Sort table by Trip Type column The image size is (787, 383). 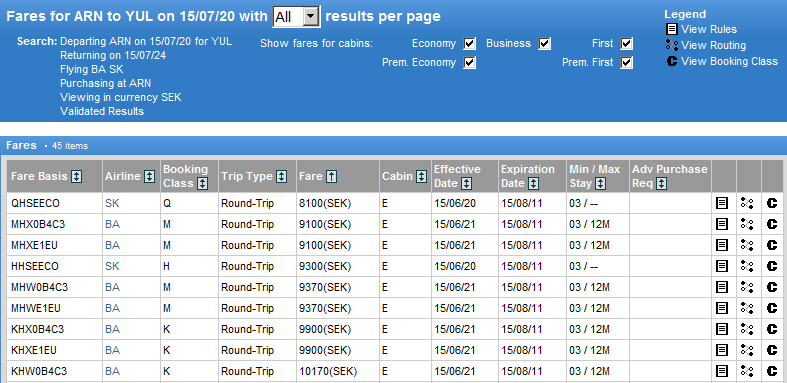tap(282, 177)
